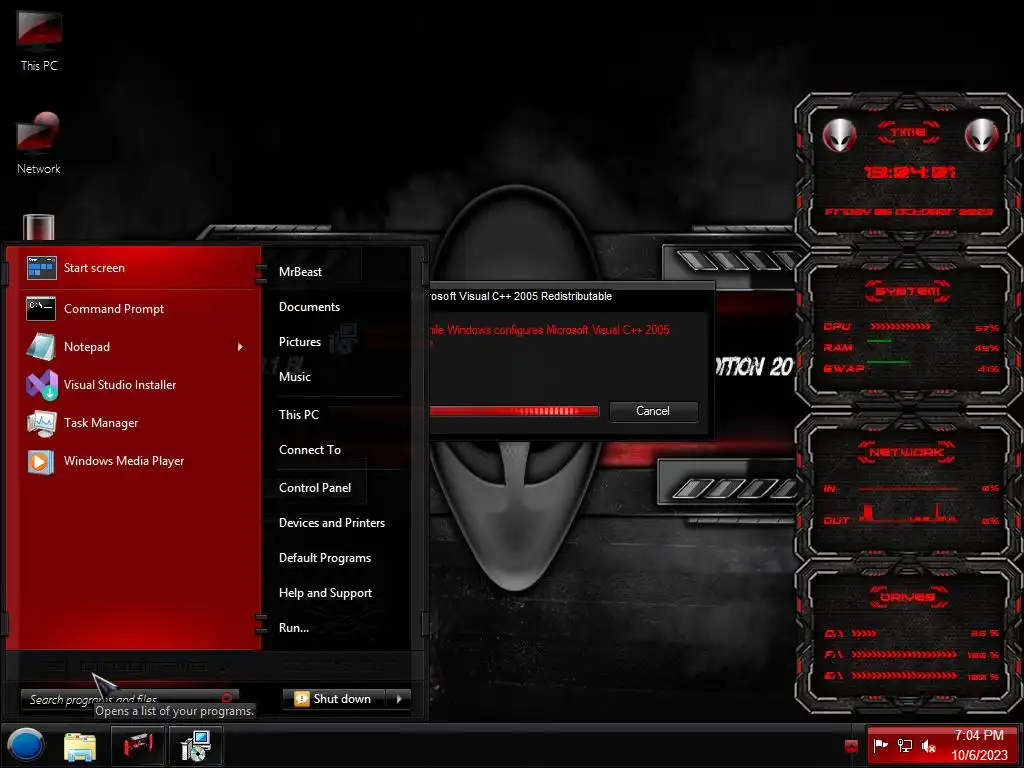Click the TIME widget header
Viewport: 1024px width, 768px height.
[908, 133]
